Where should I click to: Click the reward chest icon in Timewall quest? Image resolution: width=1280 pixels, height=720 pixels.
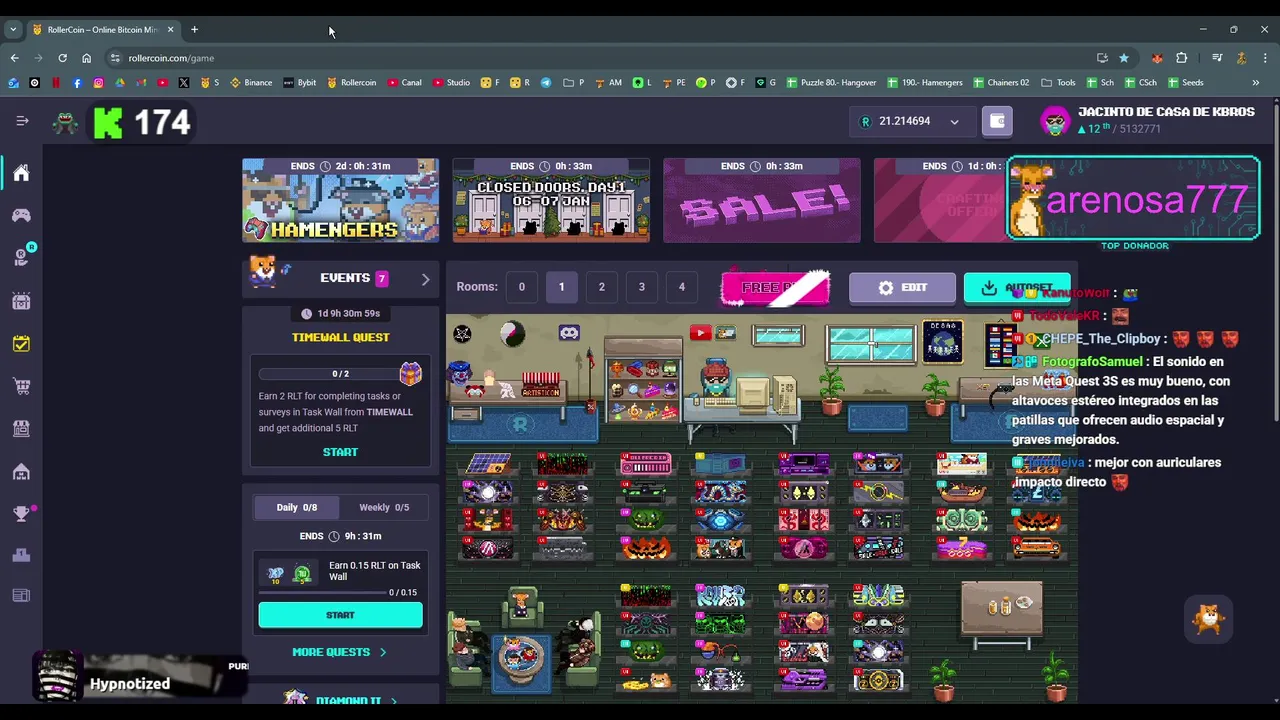click(410, 373)
